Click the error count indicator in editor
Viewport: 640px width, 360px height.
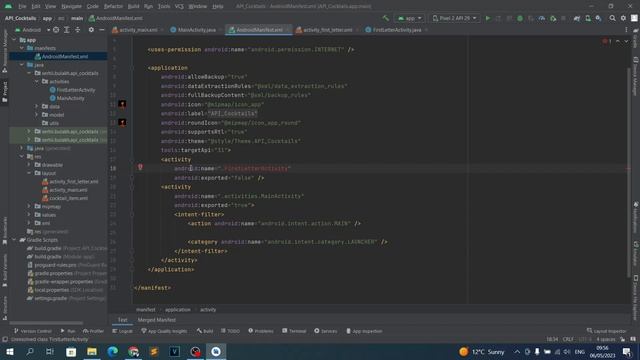(x=607, y=41)
